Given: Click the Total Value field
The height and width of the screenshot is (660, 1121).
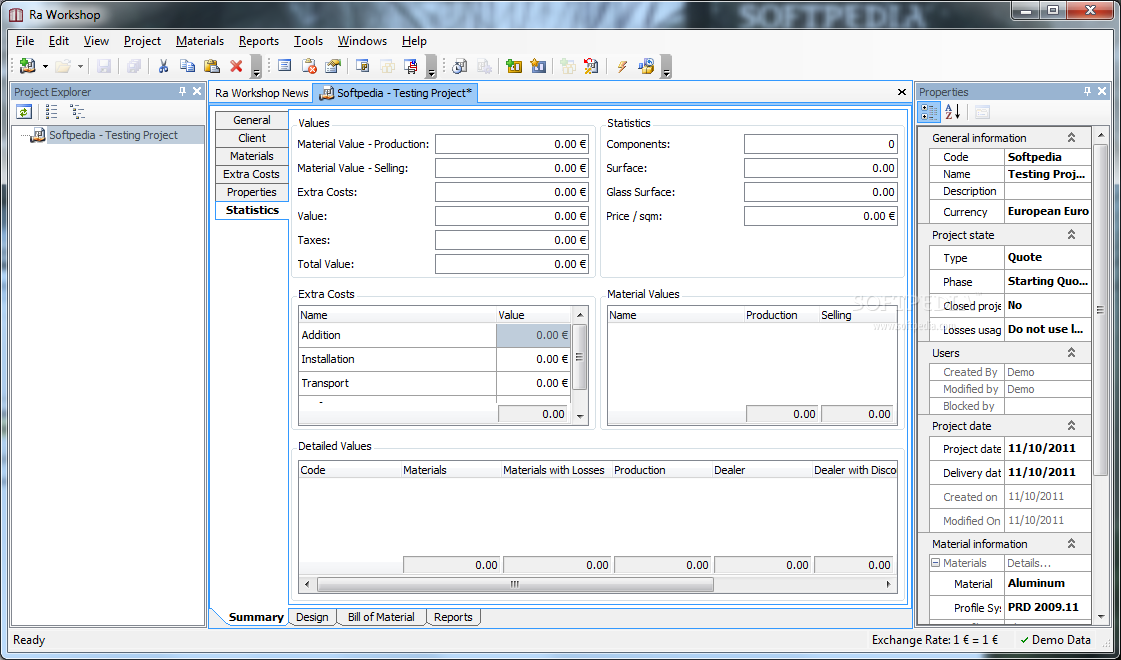Looking at the screenshot, I should (x=512, y=264).
